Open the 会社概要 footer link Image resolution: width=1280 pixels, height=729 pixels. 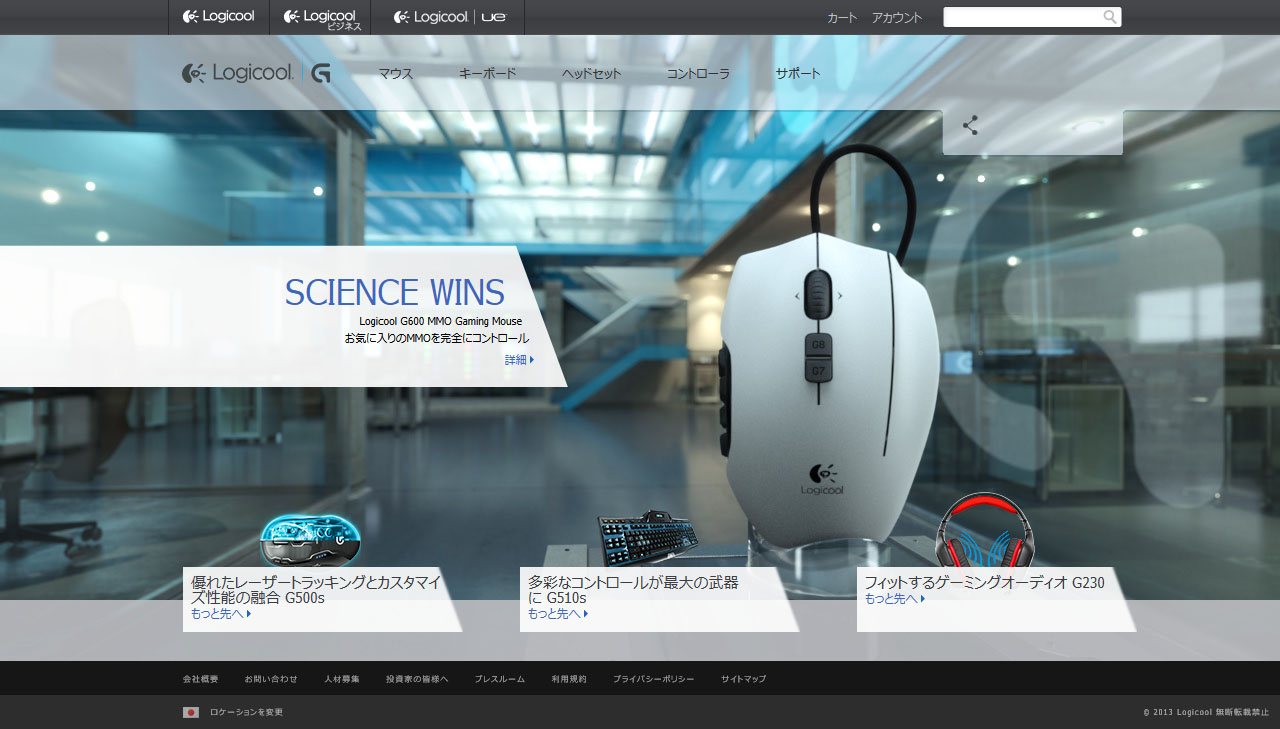tap(200, 679)
